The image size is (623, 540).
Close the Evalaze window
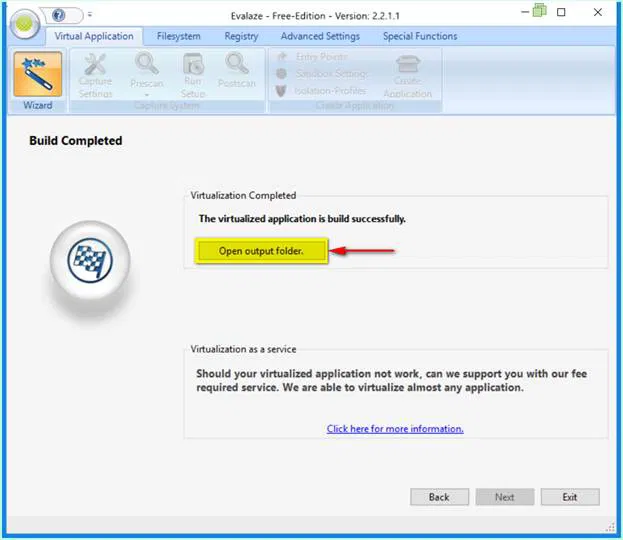click(x=598, y=12)
